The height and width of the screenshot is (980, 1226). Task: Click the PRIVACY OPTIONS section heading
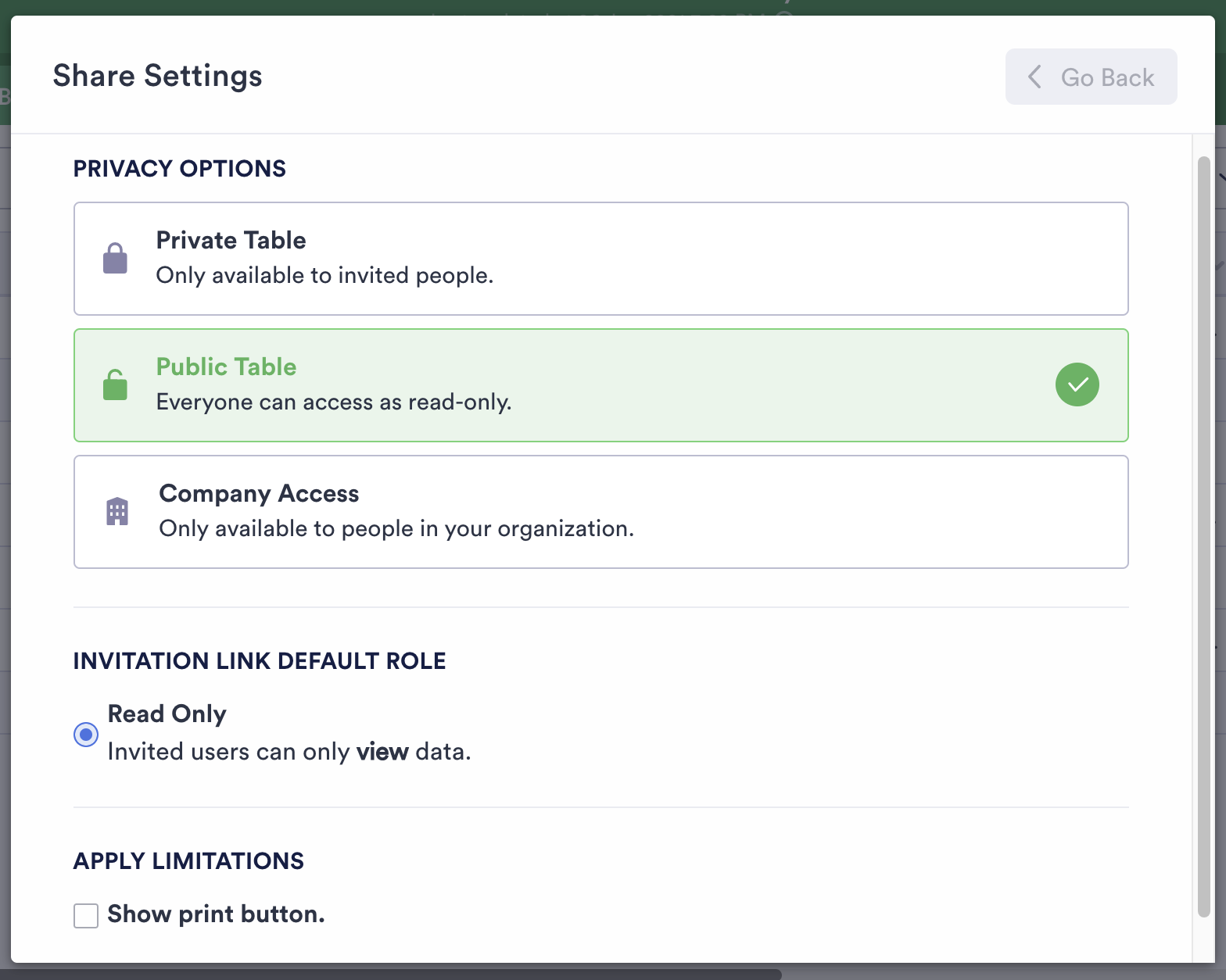pyautogui.click(x=180, y=168)
